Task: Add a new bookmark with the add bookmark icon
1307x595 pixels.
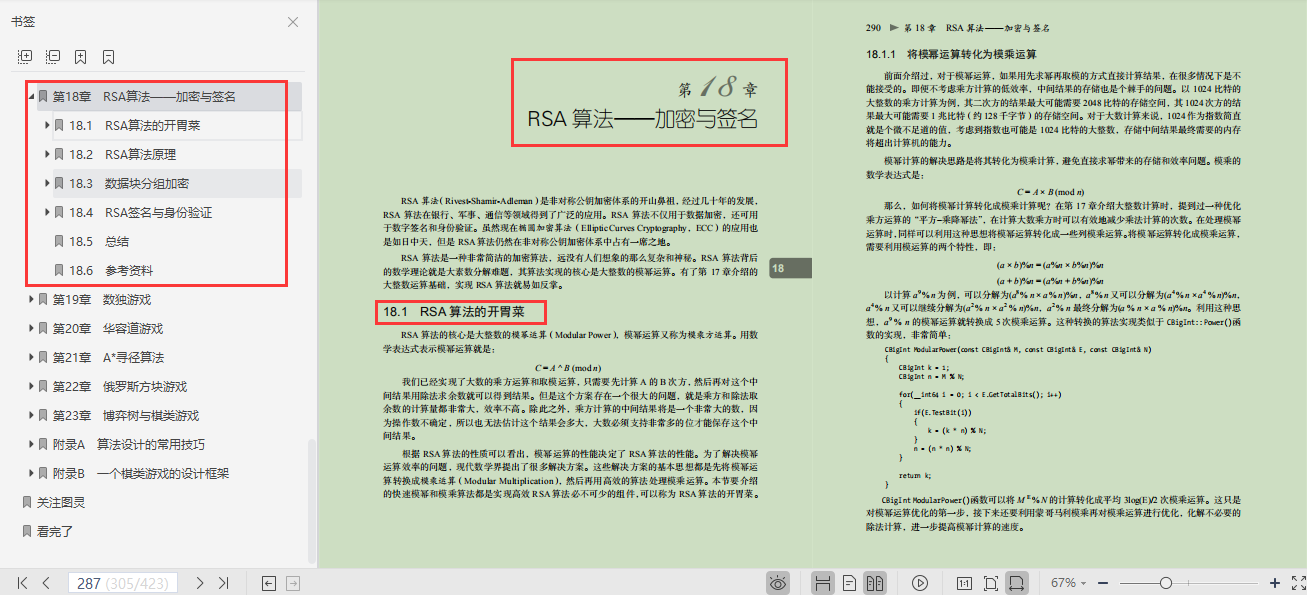Action: pyautogui.click(x=80, y=56)
